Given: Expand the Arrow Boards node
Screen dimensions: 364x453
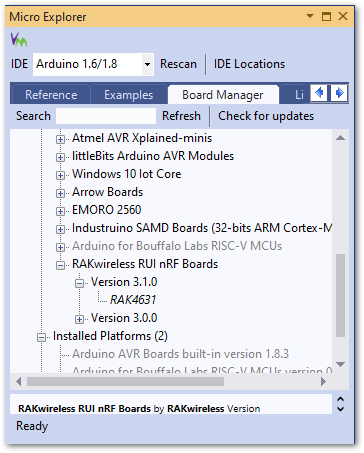Looking at the screenshot, I should (60, 193).
